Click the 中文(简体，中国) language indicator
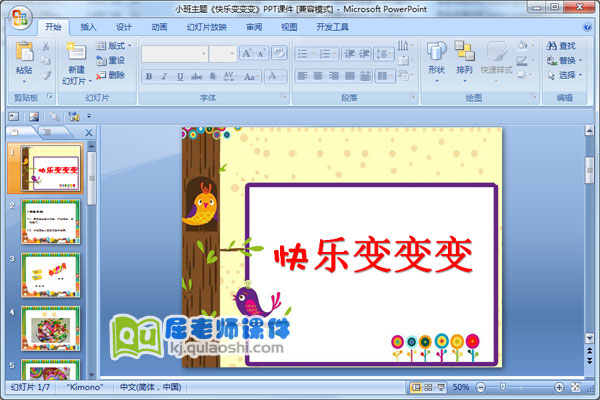 150,387
